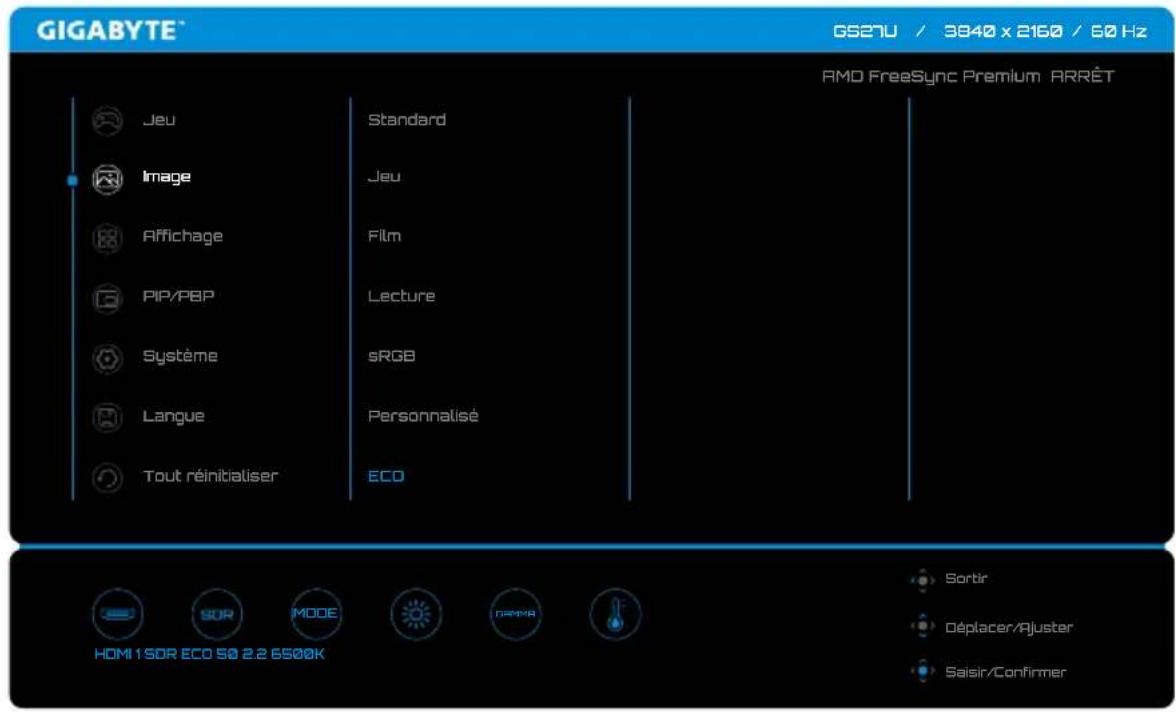Image resolution: width=1176 pixels, height=712 pixels.
Task: Click the Saisir/Confirmer label
Action: coord(1006,672)
